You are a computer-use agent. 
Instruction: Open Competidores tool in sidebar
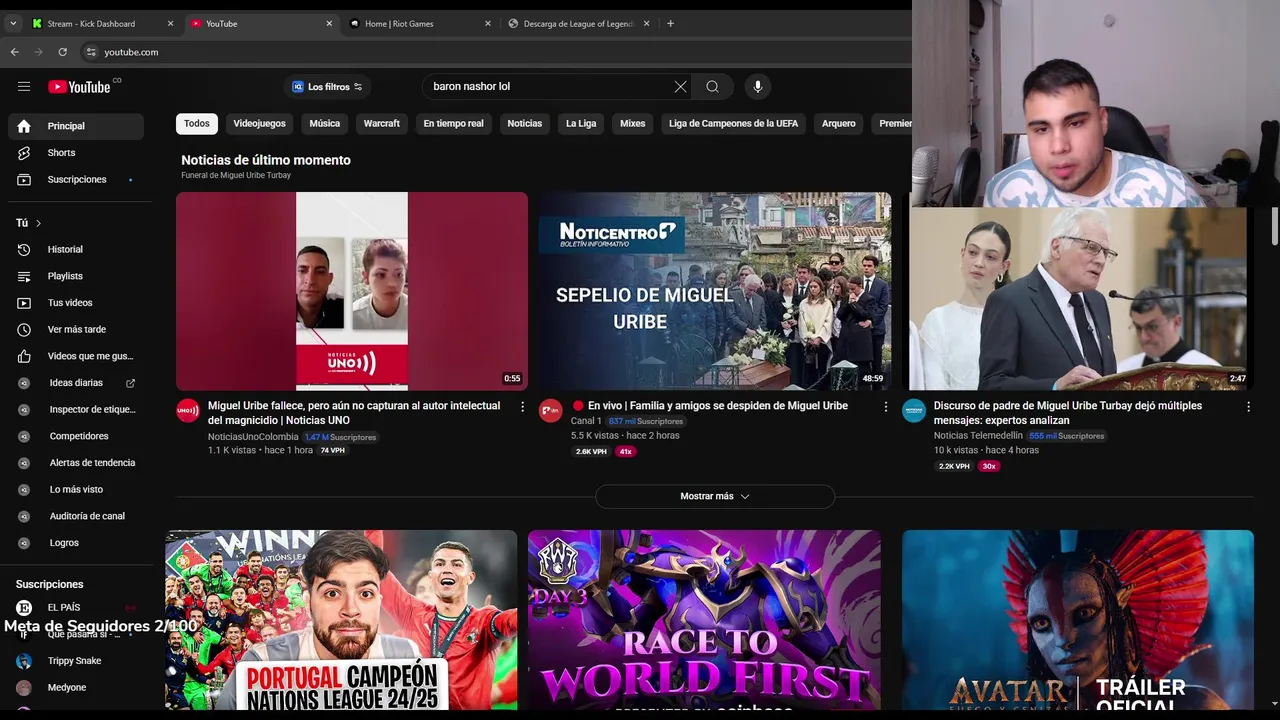click(76, 436)
